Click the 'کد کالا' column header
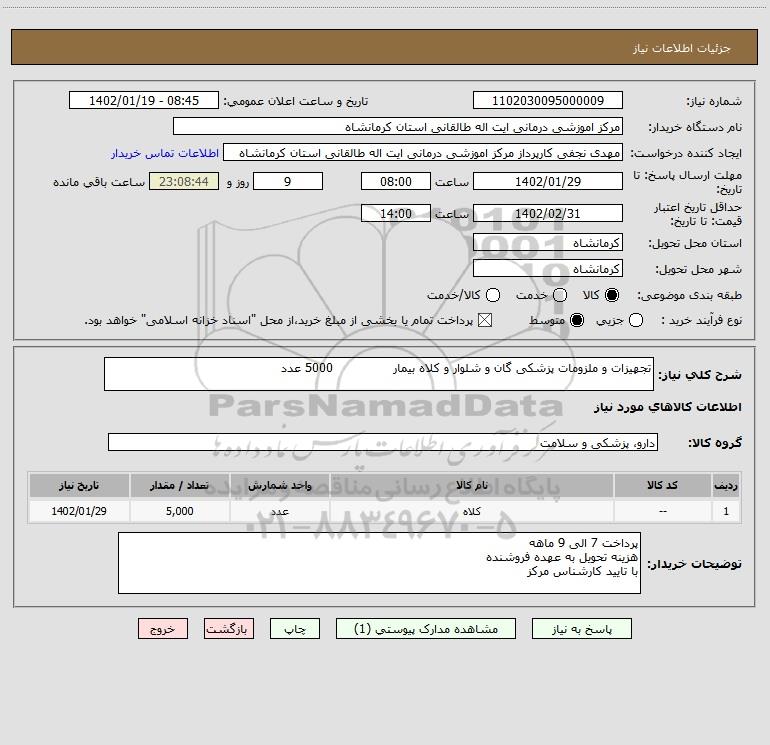Image resolution: width=770 pixels, height=745 pixels. pyautogui.click(x=662, y=485)
